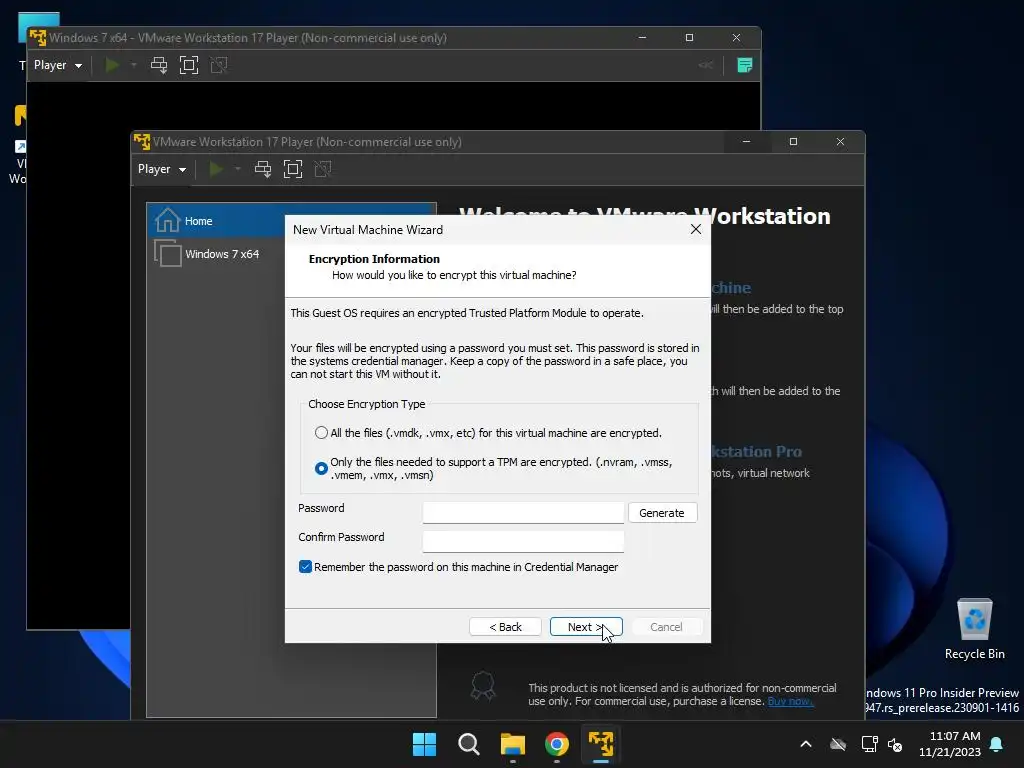Click power on play icon in front VMware window

point(216,169)
